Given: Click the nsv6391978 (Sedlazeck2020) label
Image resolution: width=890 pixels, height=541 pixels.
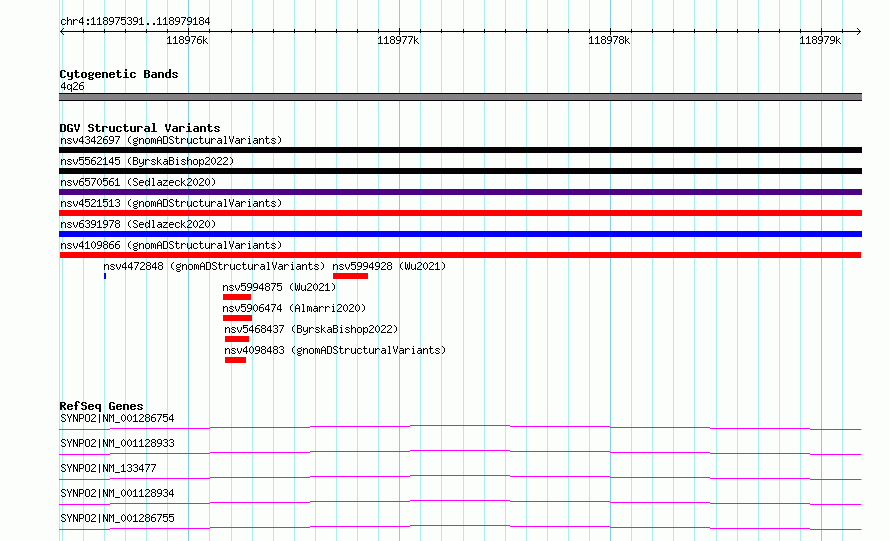Looking at the screenshot, I should (x=138, y=224).
